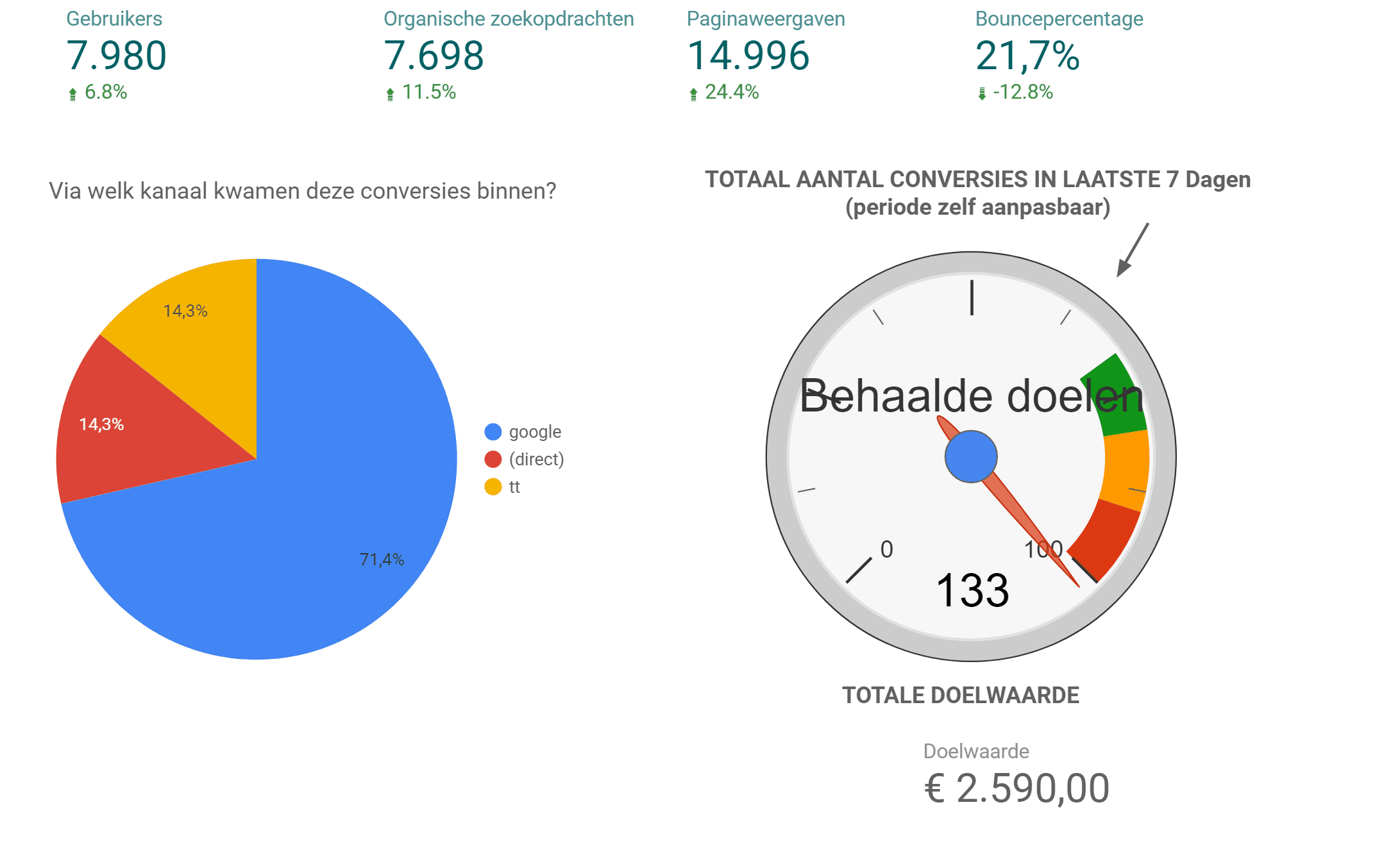Click the gauge minimum label 0

[x=886, y=549]
